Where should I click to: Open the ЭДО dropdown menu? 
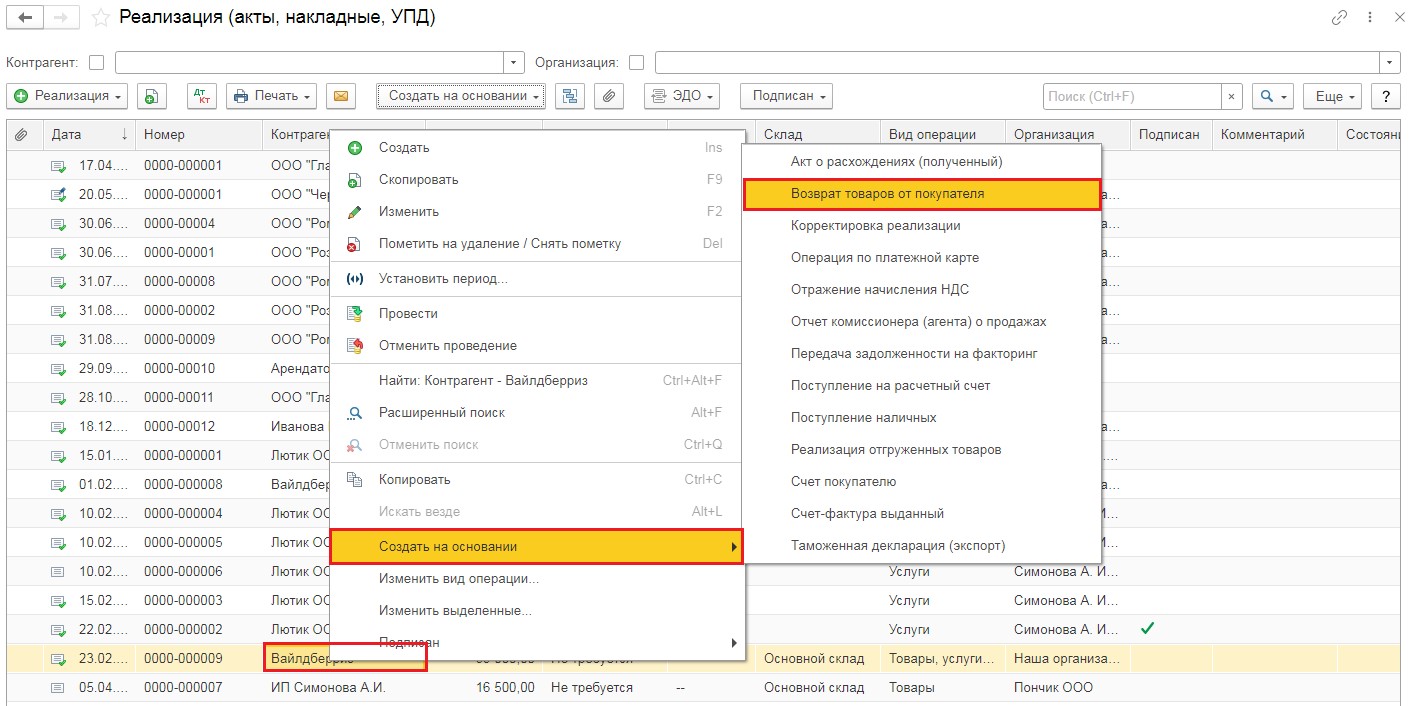coord(682,96)
